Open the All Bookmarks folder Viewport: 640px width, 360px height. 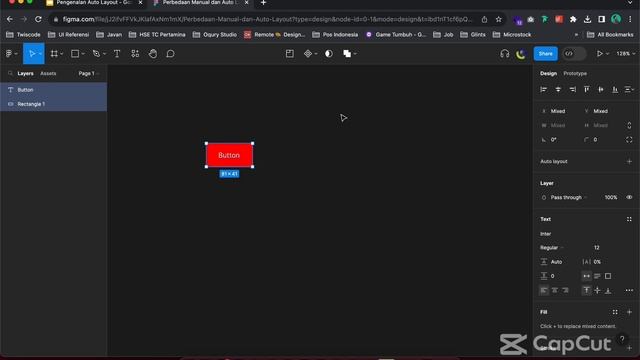(x=610, y=35)
